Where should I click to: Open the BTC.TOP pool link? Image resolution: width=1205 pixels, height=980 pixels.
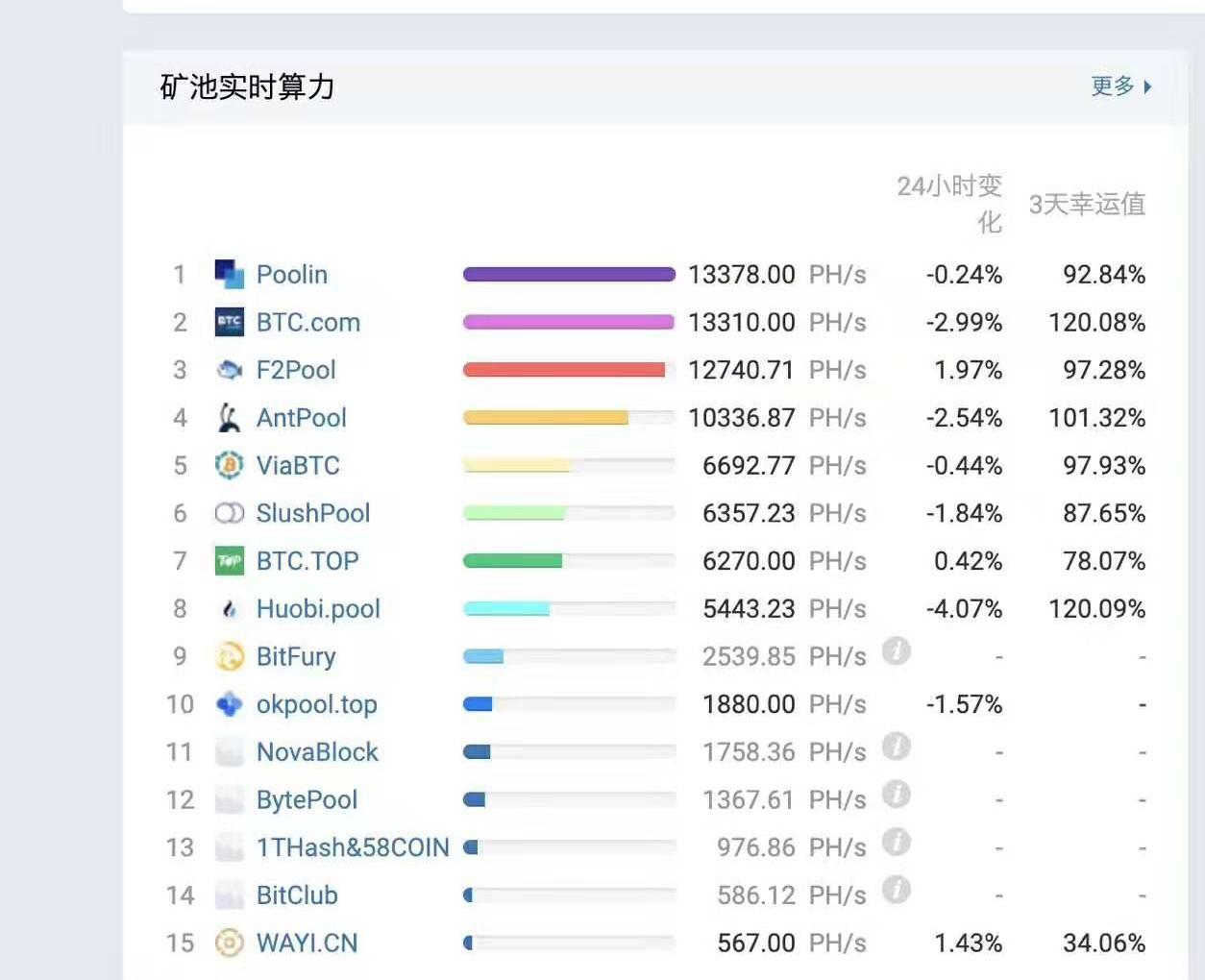(x=307, y=561)
